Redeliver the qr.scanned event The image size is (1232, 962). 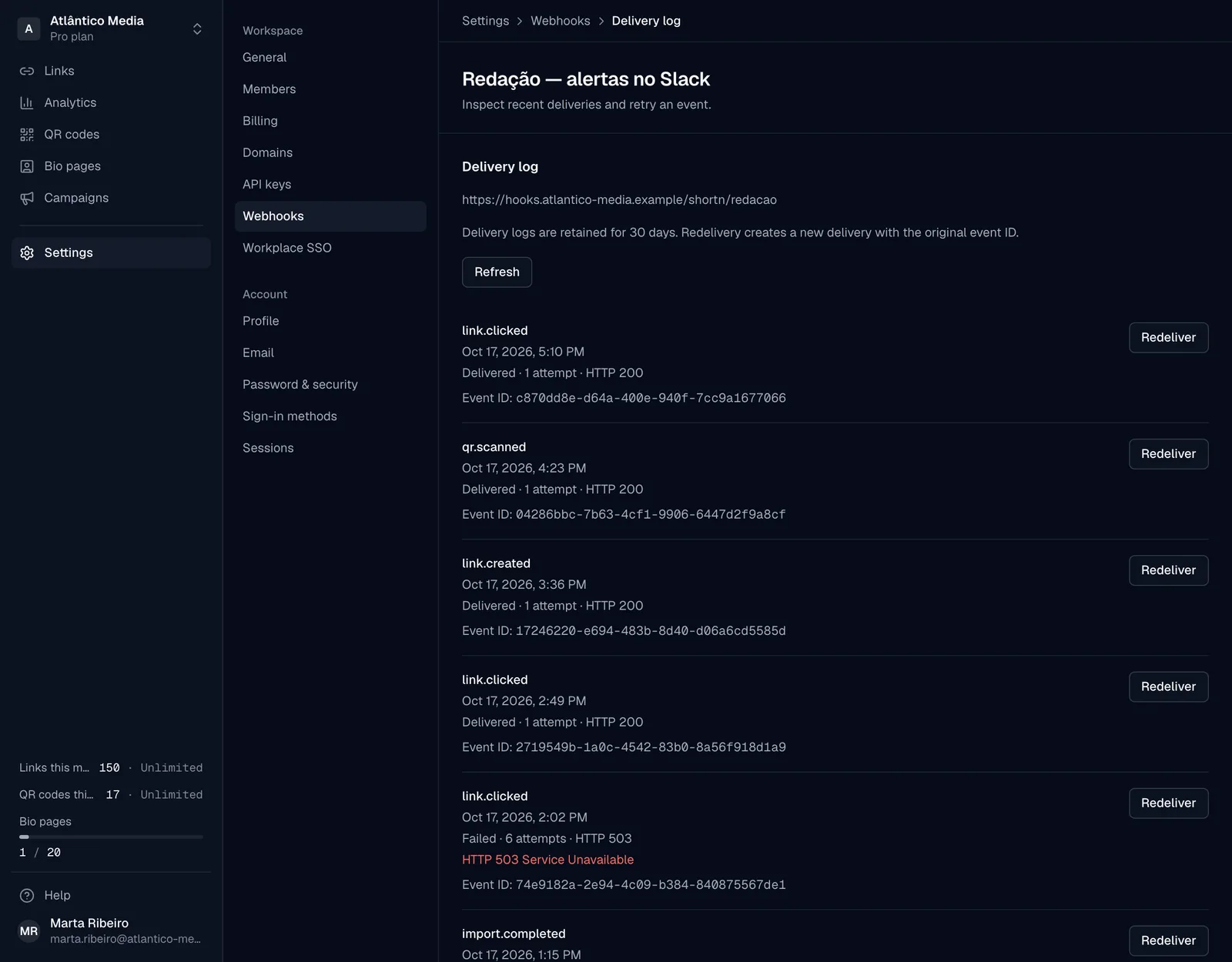pyautogui.click(x=1168, y=454)
